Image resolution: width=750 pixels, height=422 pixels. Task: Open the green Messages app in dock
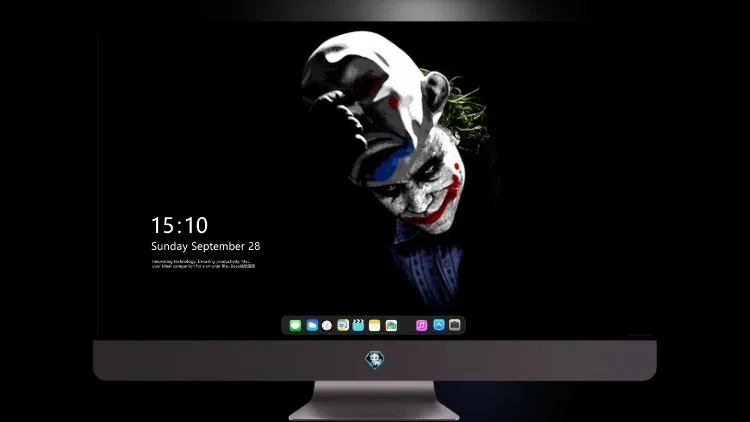[295, 325]
